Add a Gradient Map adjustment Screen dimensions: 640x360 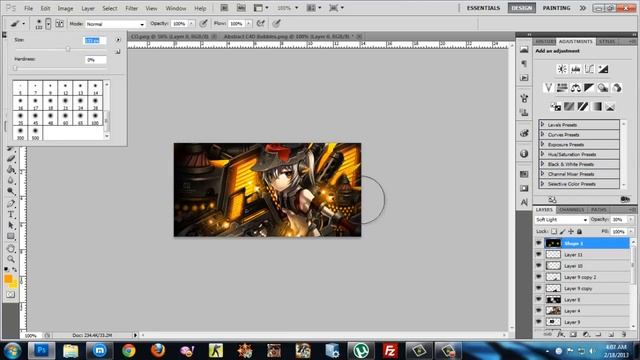tap(596, 107)
